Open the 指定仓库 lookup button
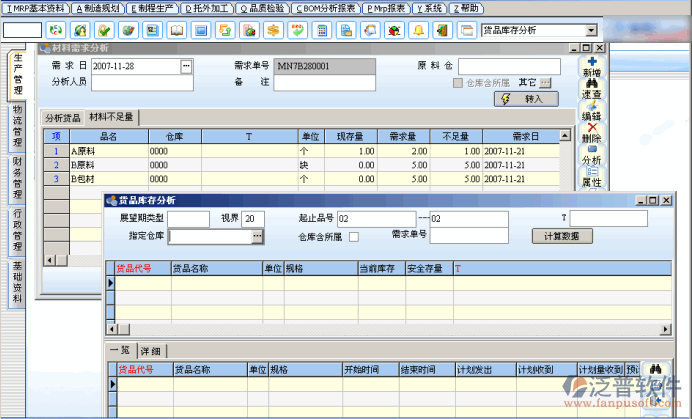This screenshot has width=692, height=419. click(x=257, y=237)
